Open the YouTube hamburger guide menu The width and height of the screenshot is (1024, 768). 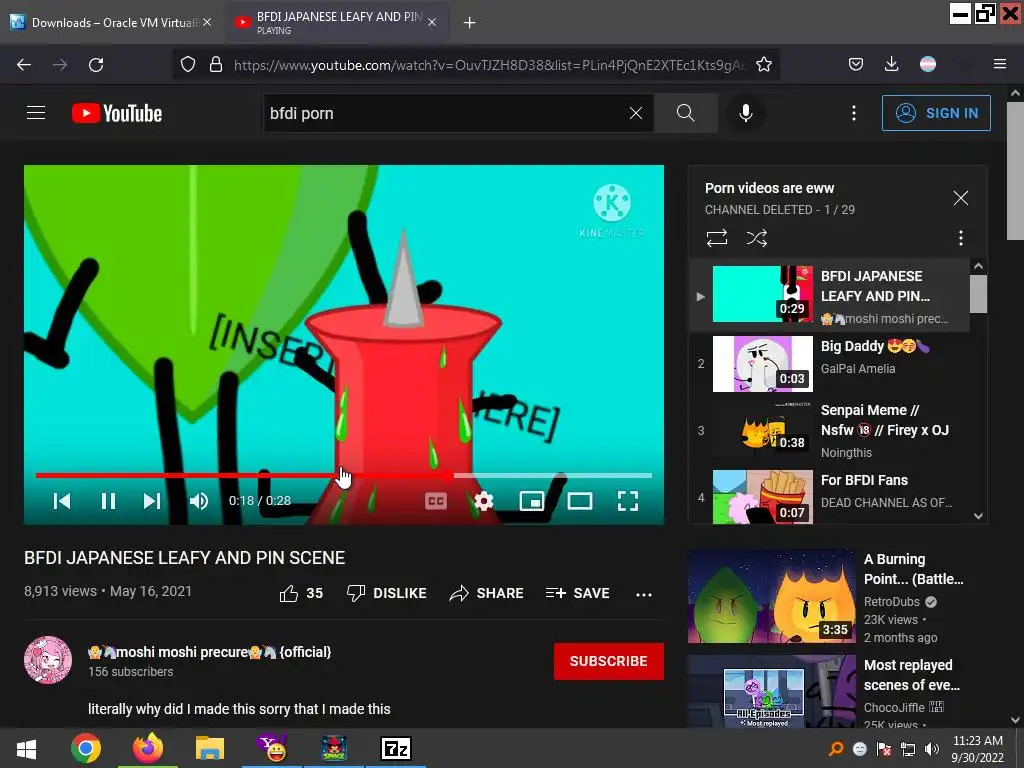[36, 113]
